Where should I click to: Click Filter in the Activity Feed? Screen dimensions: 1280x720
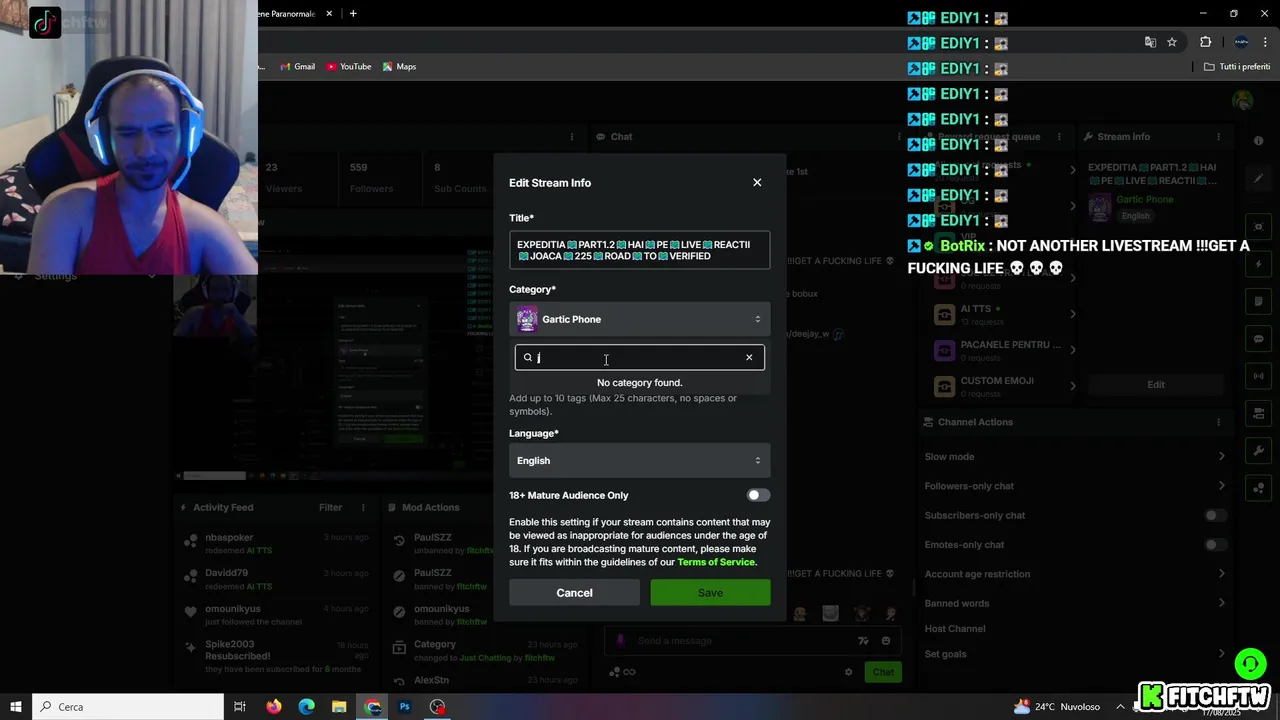330,507
